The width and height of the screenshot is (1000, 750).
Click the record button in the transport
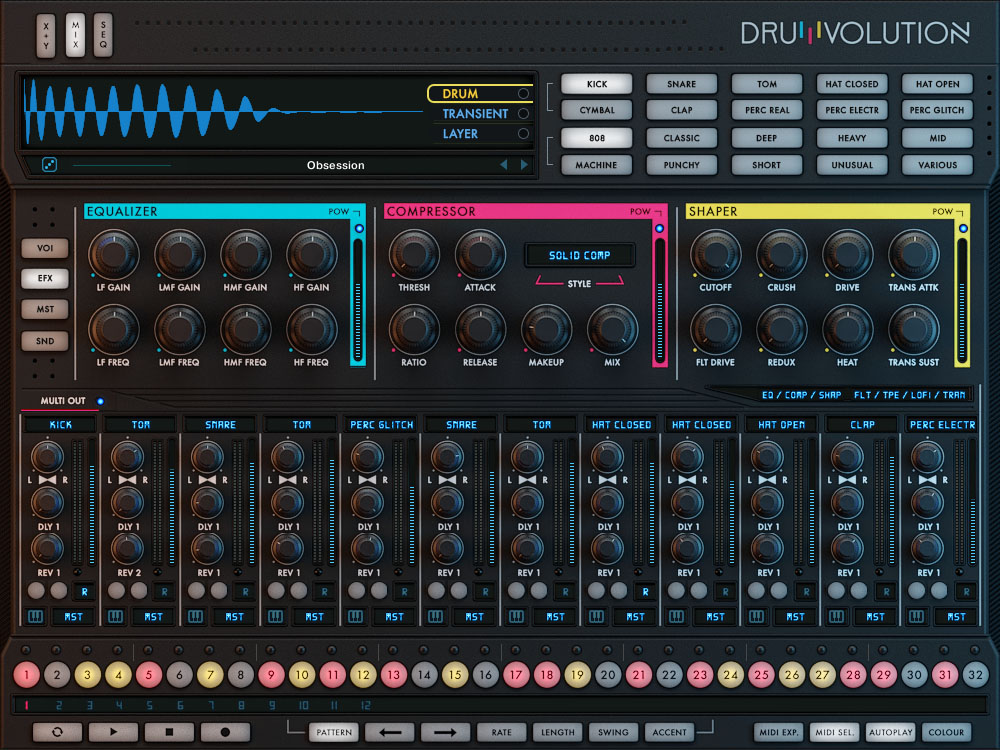pos(225,732)
